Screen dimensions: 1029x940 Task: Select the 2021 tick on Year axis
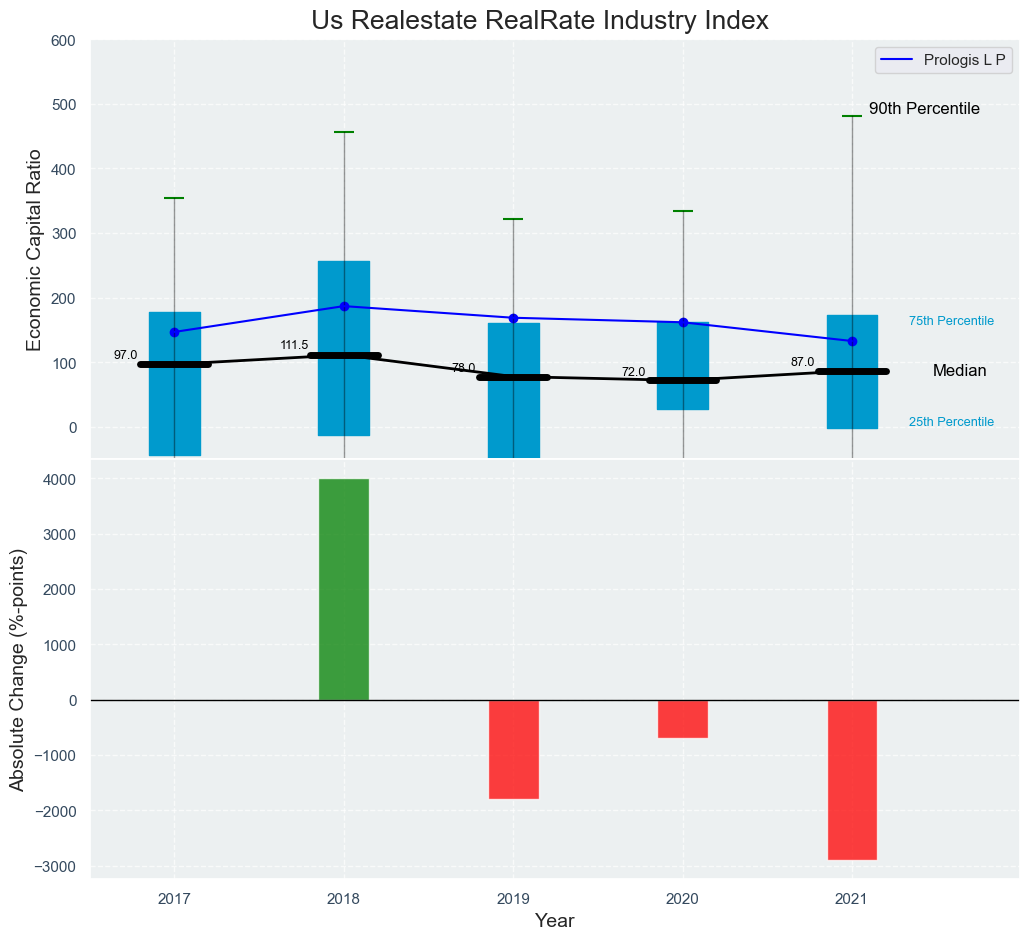(x=852, y=899)
